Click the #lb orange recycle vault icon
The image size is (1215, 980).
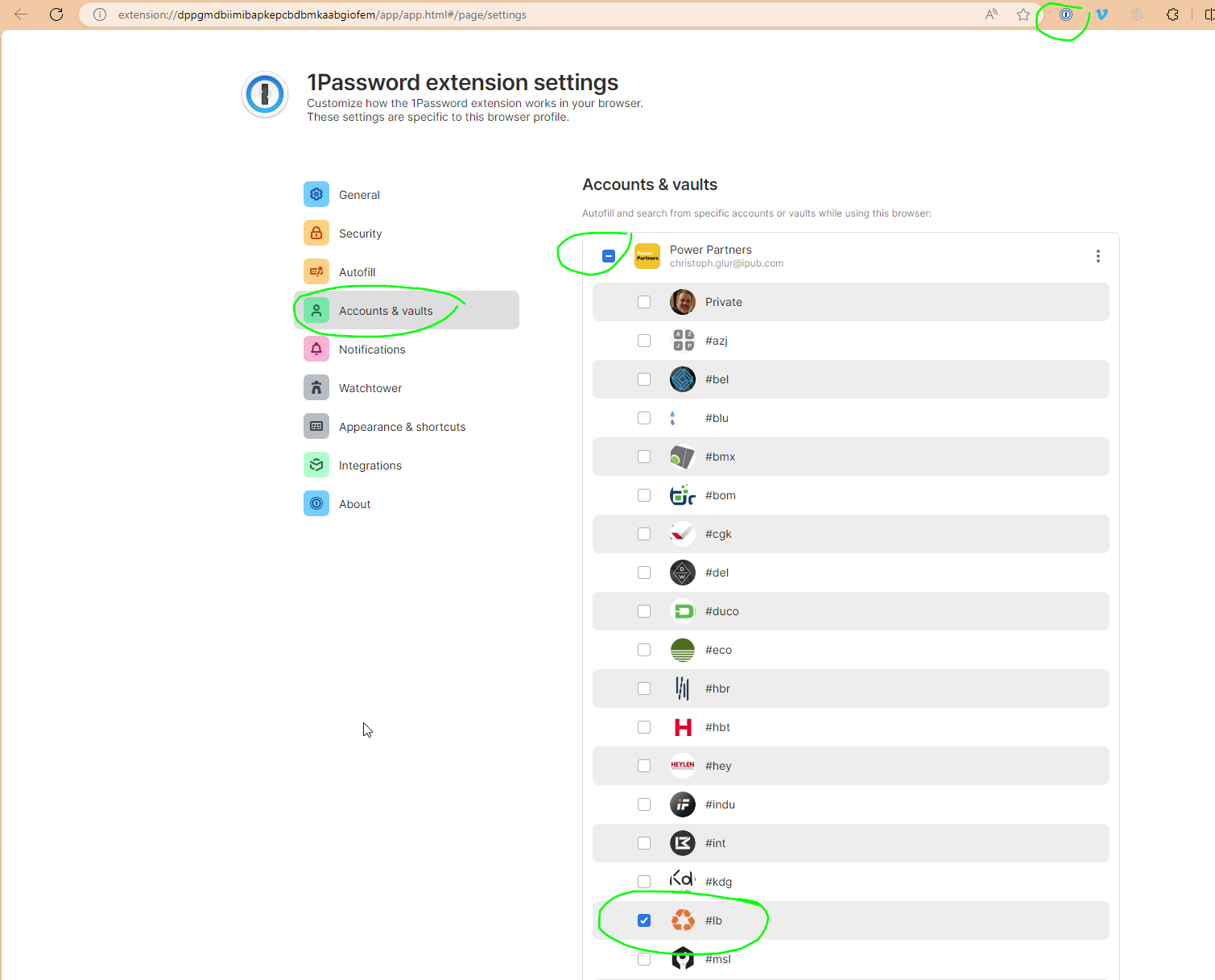(x=683, y=920)
